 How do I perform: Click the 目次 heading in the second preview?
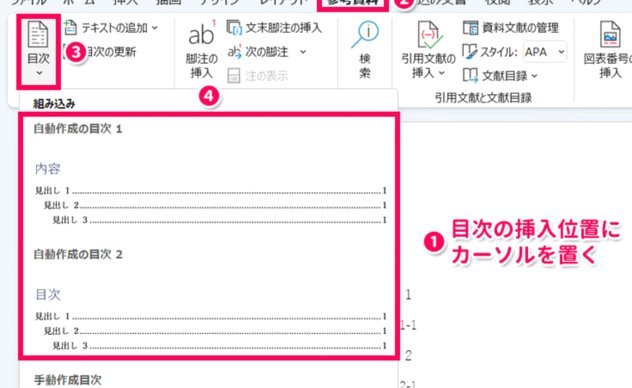tap(48, 294)
